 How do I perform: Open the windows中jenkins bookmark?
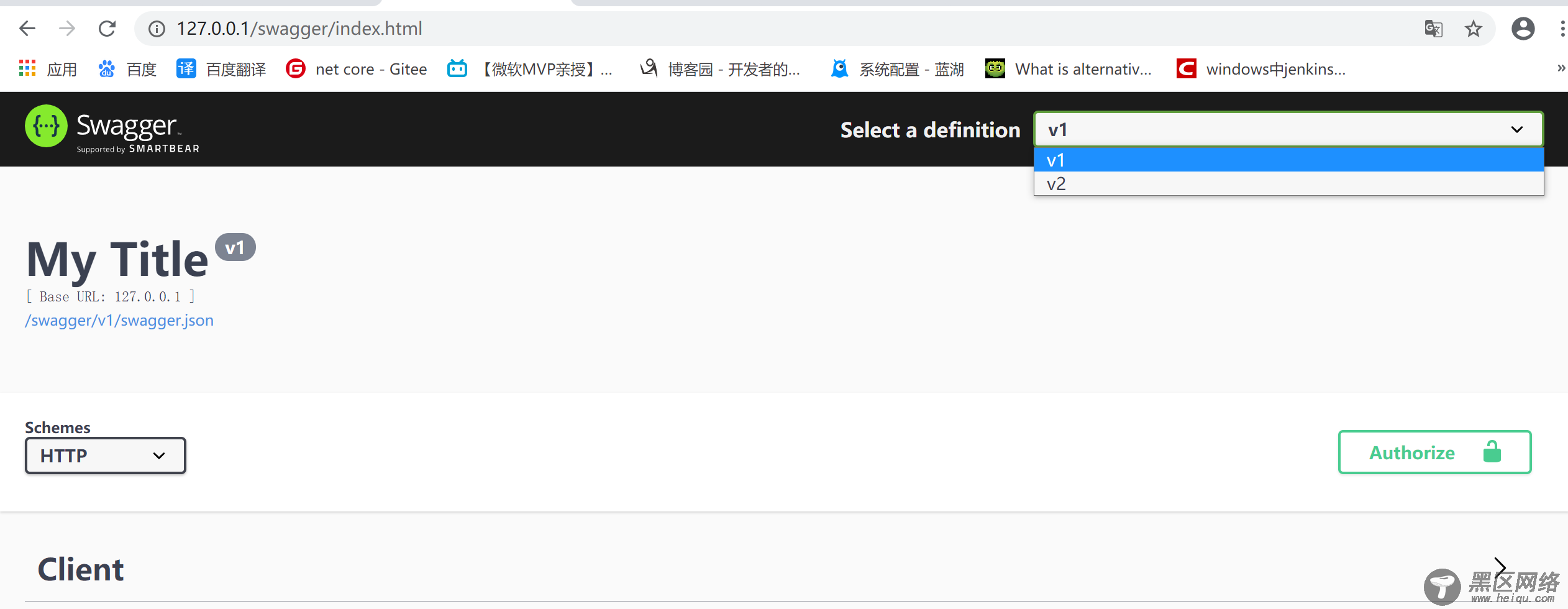pyautogui.click(x=1261, y=69)
